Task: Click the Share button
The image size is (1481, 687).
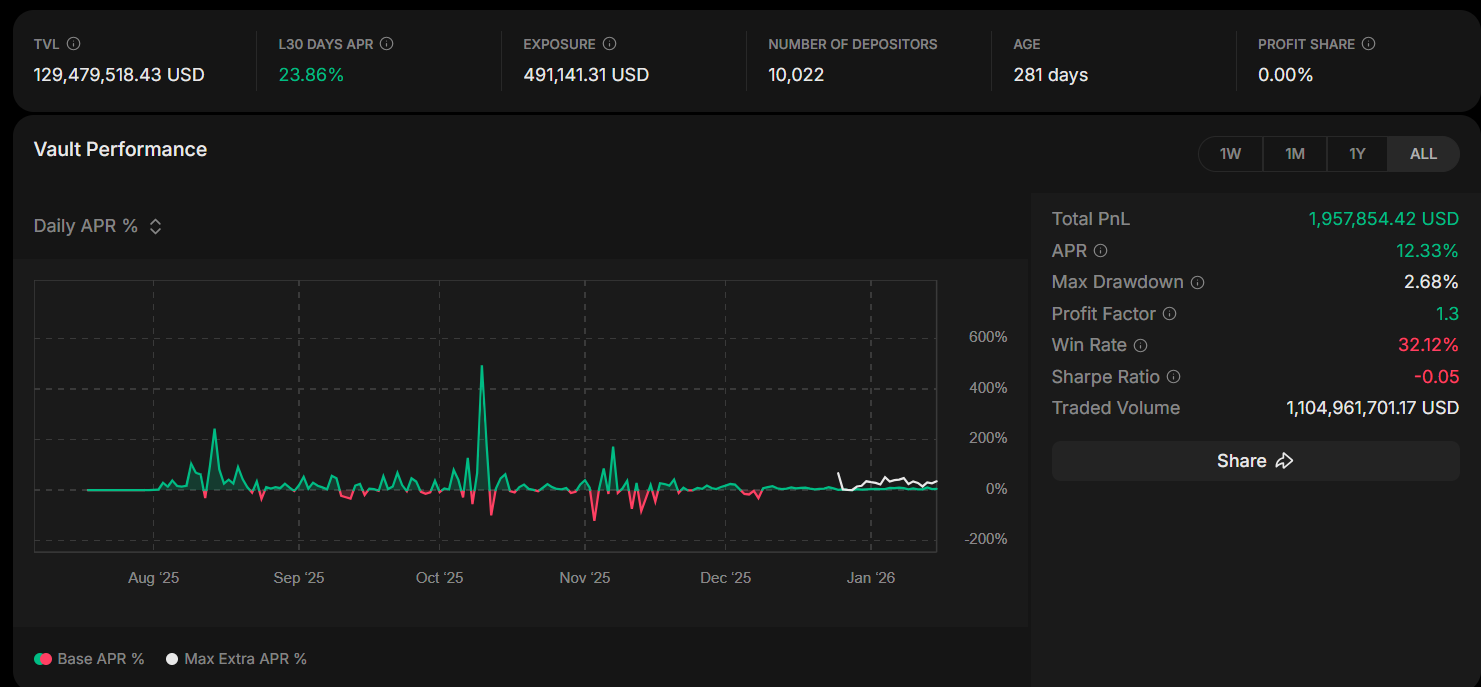Action: click(1255, 461)
